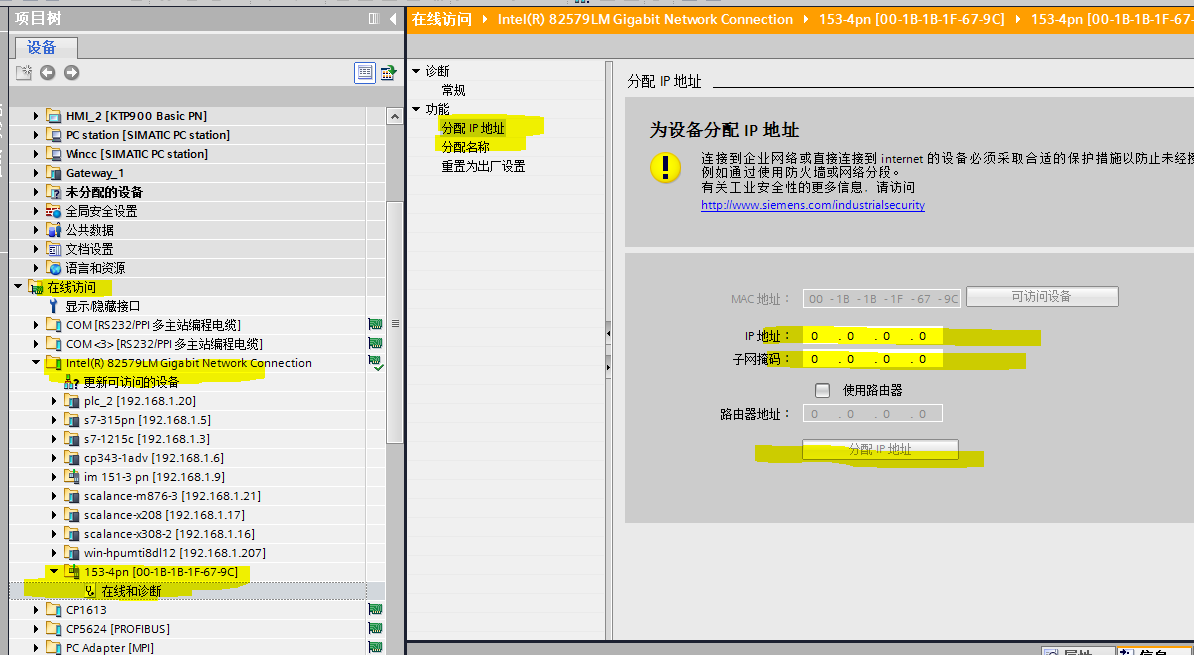Select the 设备 tab
Viewport: 1194px width, 655px height.
pyautogui.click(x=43, y=47)
